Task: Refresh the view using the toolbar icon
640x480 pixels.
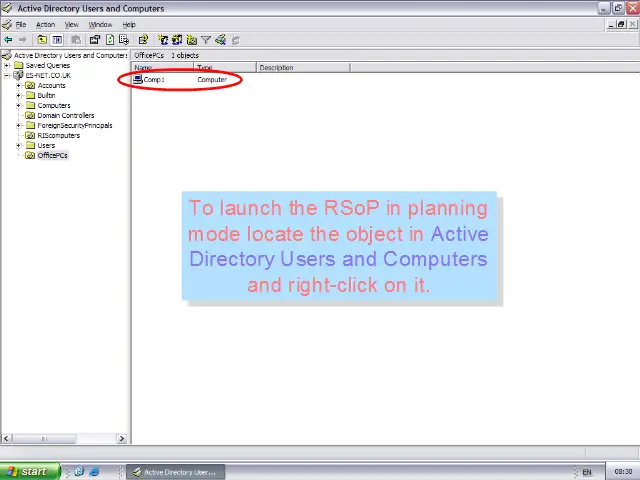Action: [x=110, y=40]
